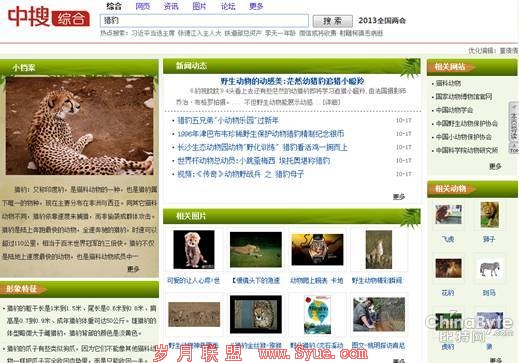Open related site 国家动物博物馆官网
The width and height of the screenshot is (519, 363).
pyautogui.click(x=464, y=97)
